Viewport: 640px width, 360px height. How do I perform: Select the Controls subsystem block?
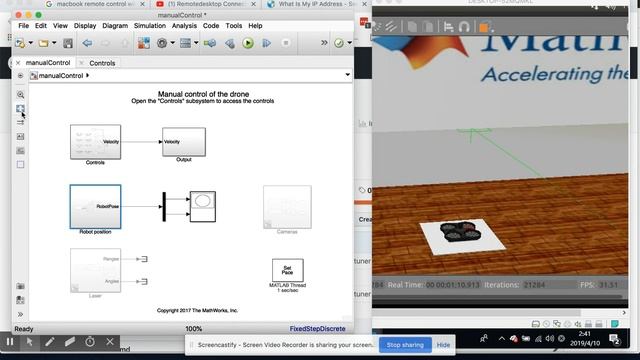pyautogui.click(x=96, y=142)
